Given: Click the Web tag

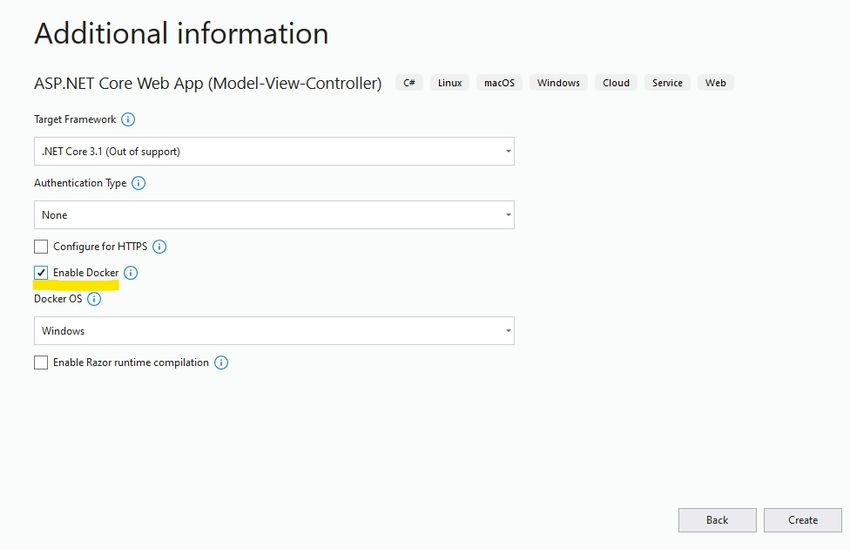Looking at the screenshot, I should (716, 82).
